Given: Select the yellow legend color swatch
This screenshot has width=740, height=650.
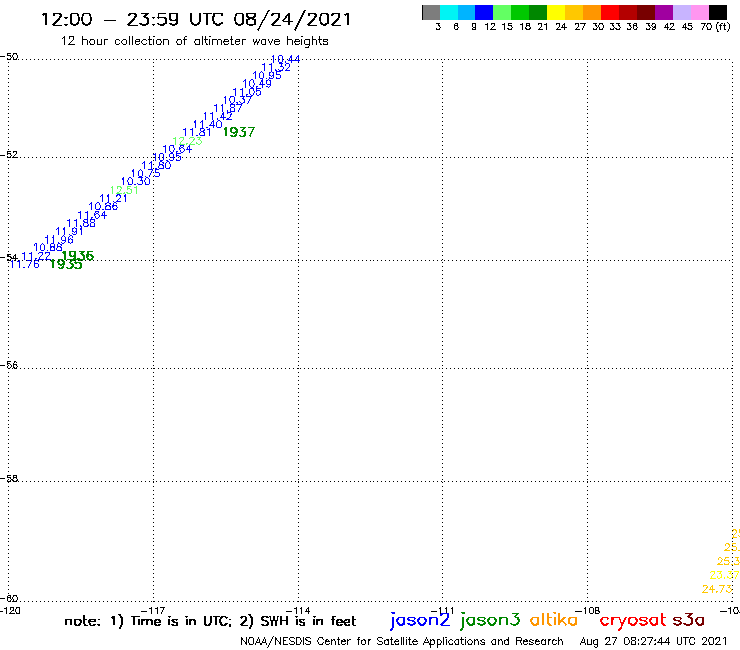Looking at the screenshot, I should point(556,12).
